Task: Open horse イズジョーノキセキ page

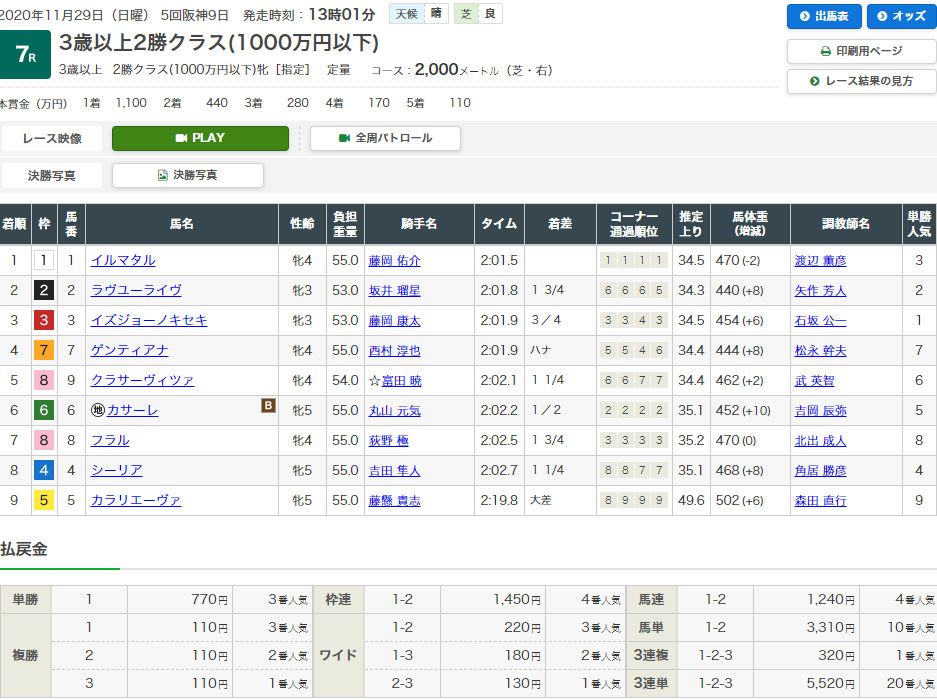Action: click(x=149, y=320)
